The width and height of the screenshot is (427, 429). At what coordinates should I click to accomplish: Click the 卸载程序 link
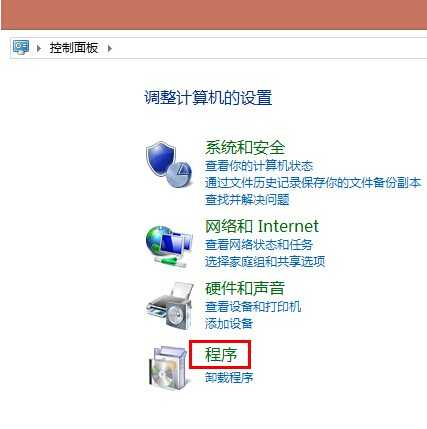229,378
